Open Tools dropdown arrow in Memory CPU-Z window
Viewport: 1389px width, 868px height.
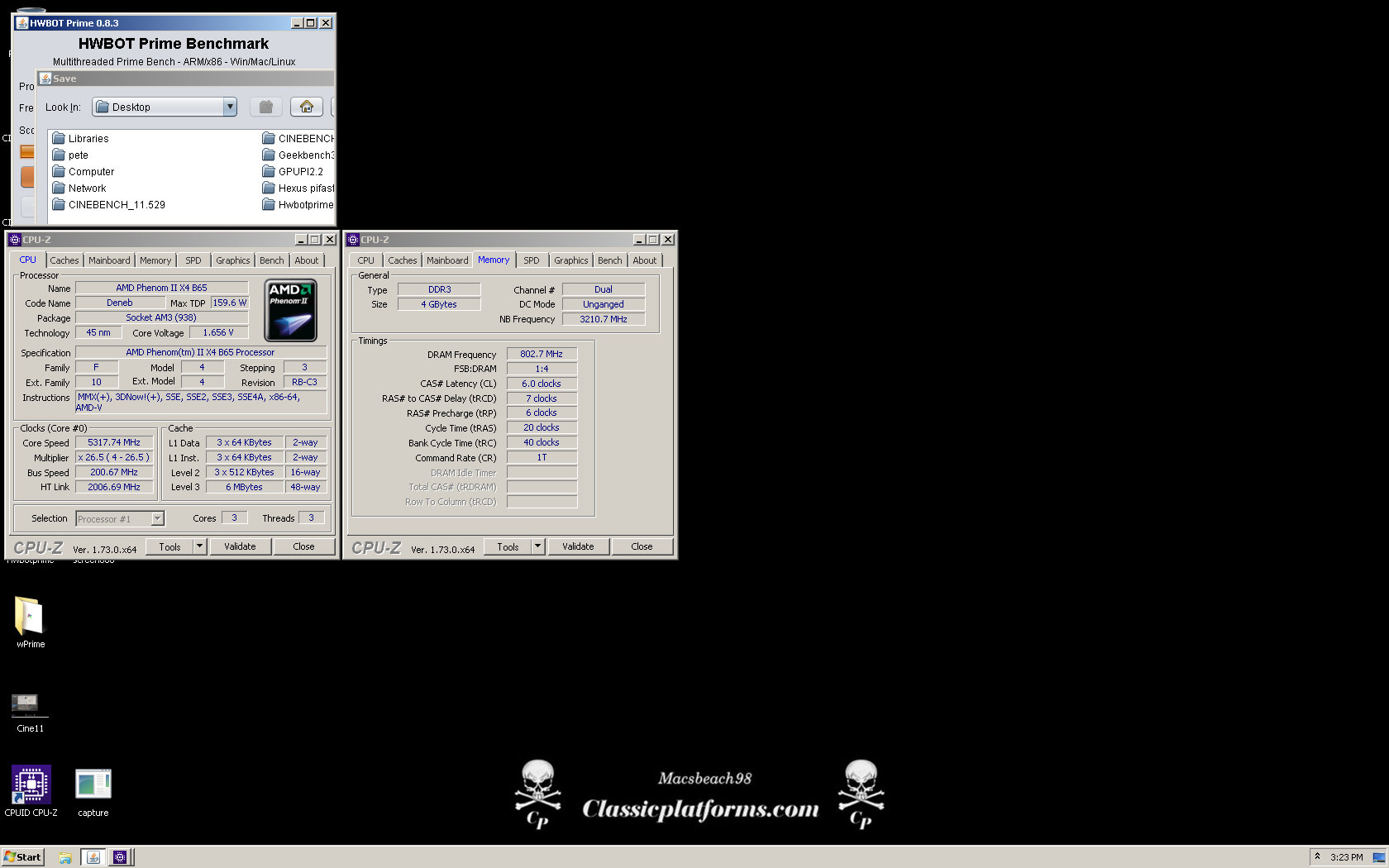(x=537, y=546)
